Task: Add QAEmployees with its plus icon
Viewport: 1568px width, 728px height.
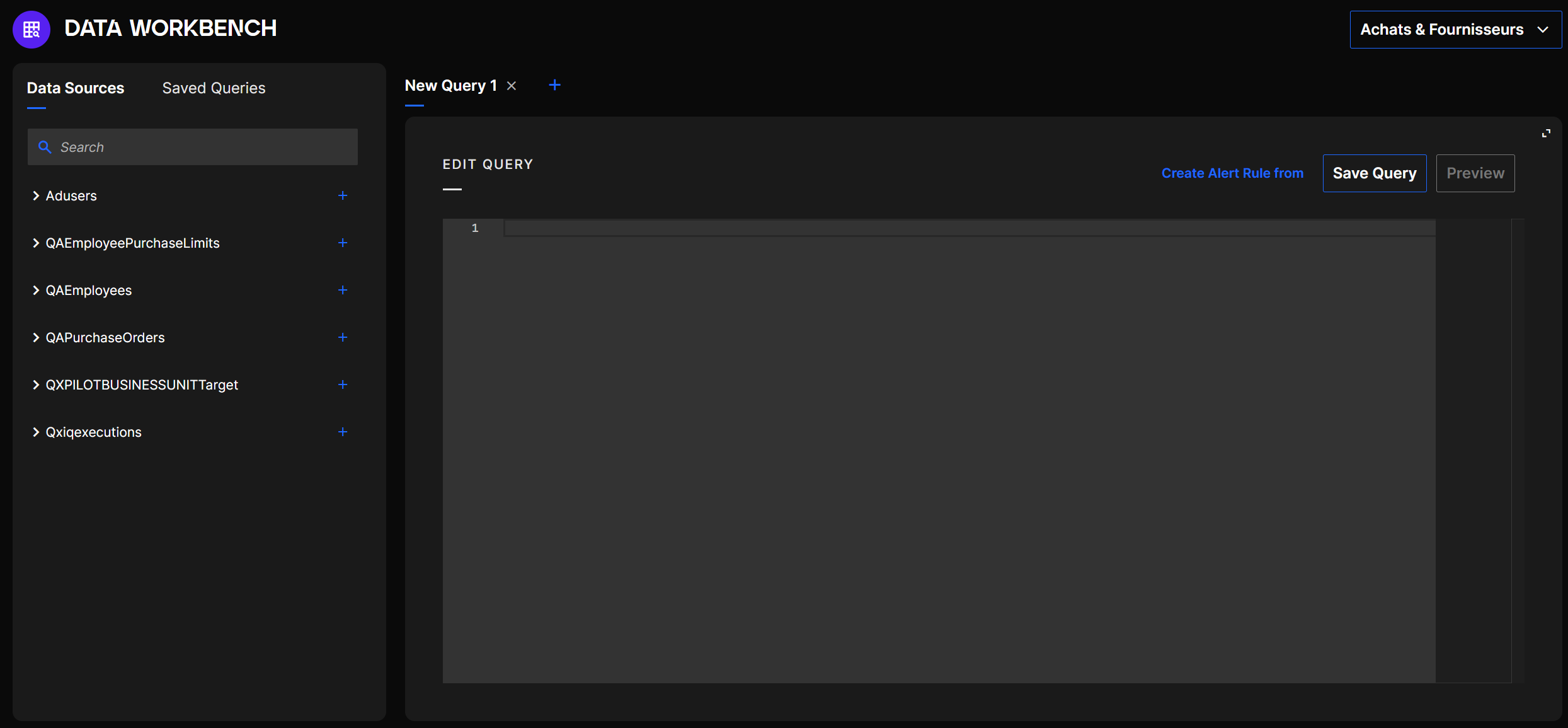Action: tap(343, 290)
